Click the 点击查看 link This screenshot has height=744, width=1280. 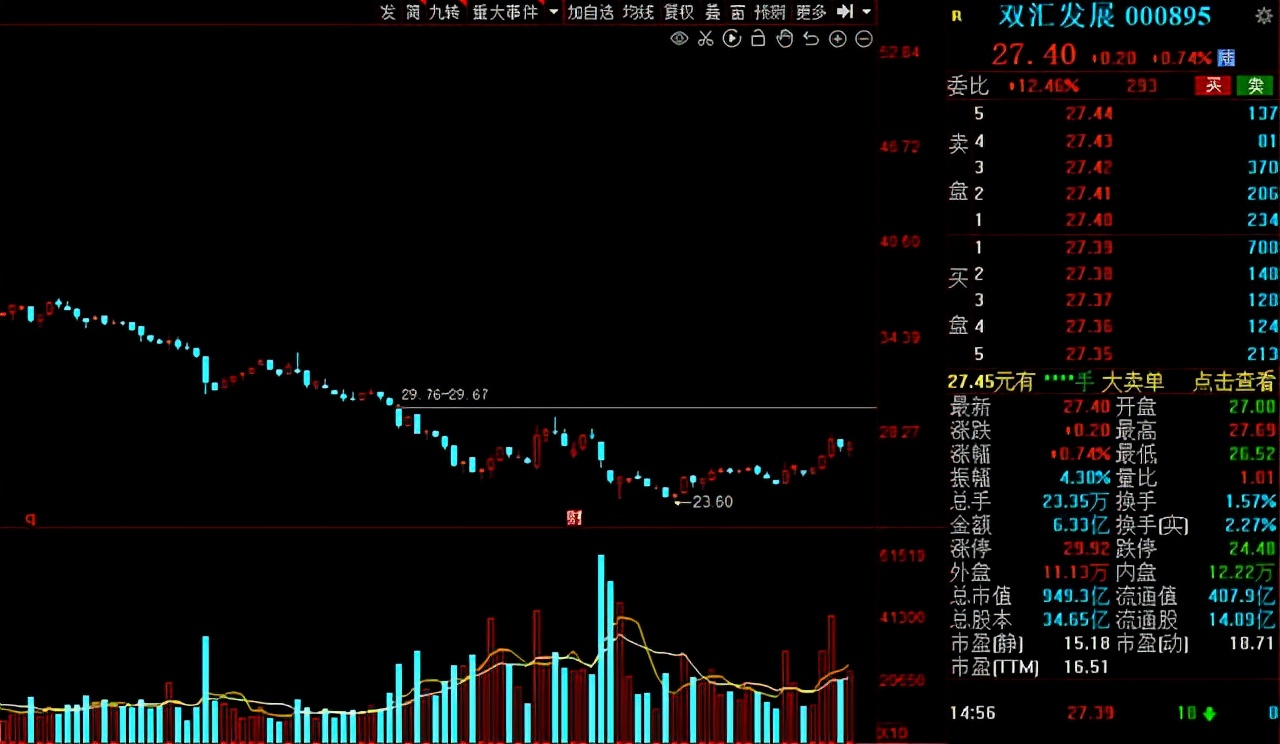point(1235,381)
